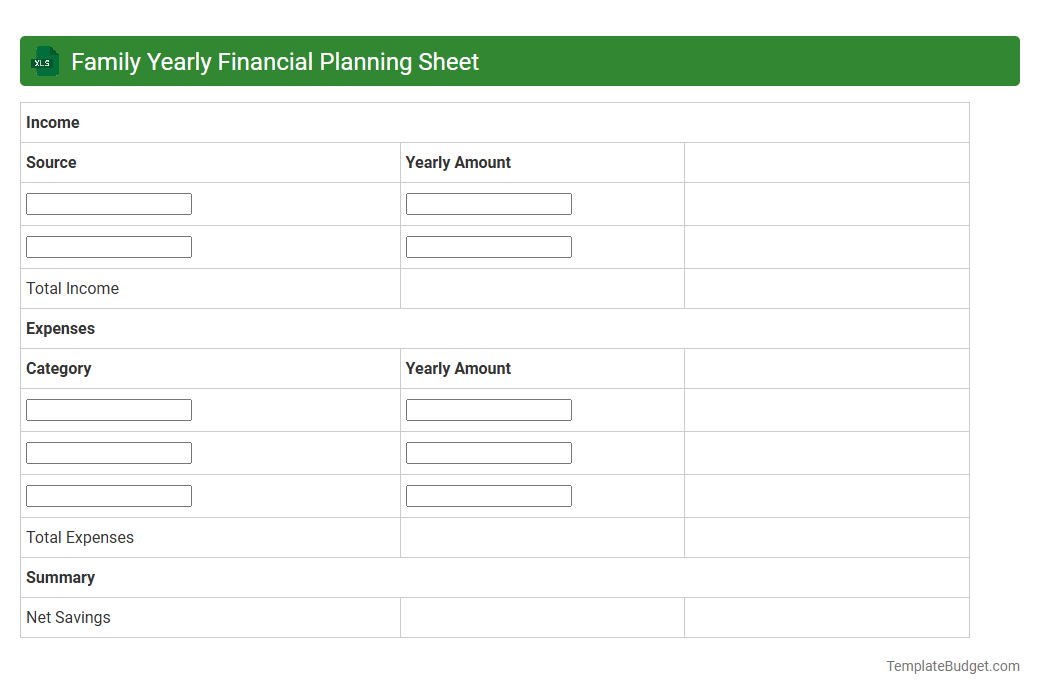Click the first expense Yearly Amount field
The width and height of the screenshot is (1040, 695).
(488, 409)
